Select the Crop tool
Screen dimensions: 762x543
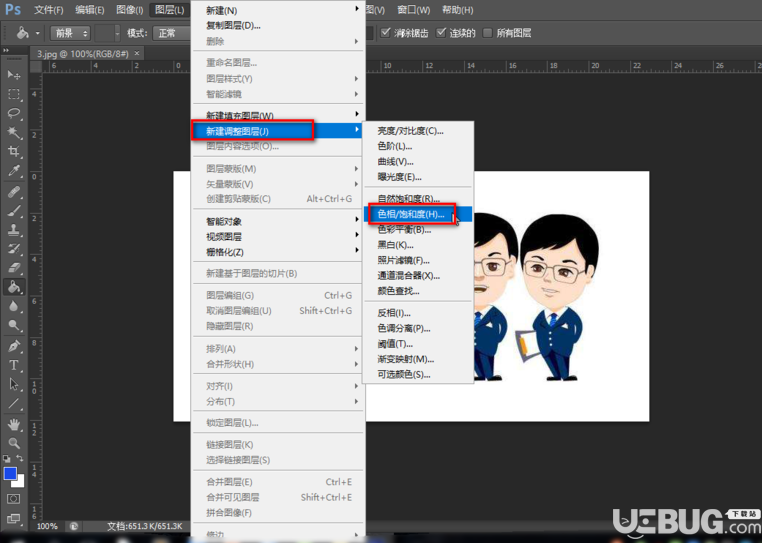coord(14,152)
